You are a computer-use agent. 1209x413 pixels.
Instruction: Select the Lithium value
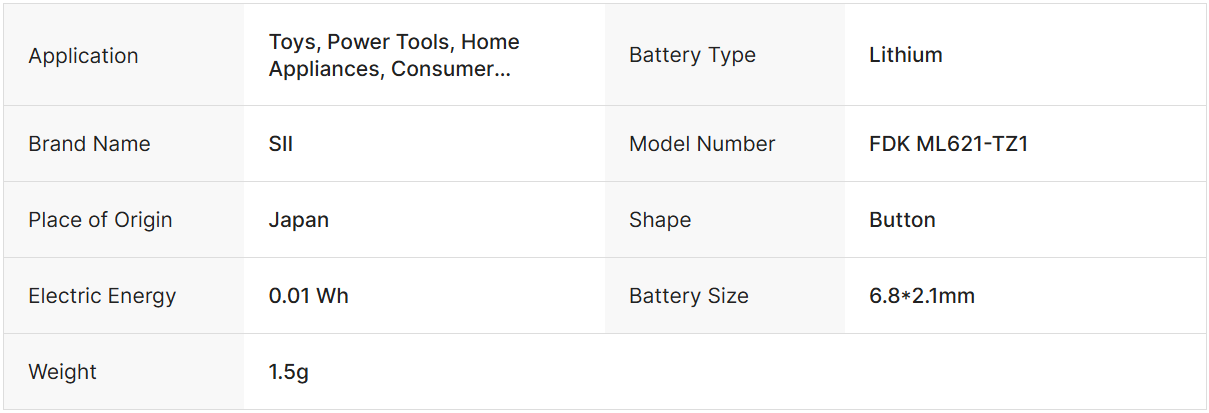coord(906,56)
